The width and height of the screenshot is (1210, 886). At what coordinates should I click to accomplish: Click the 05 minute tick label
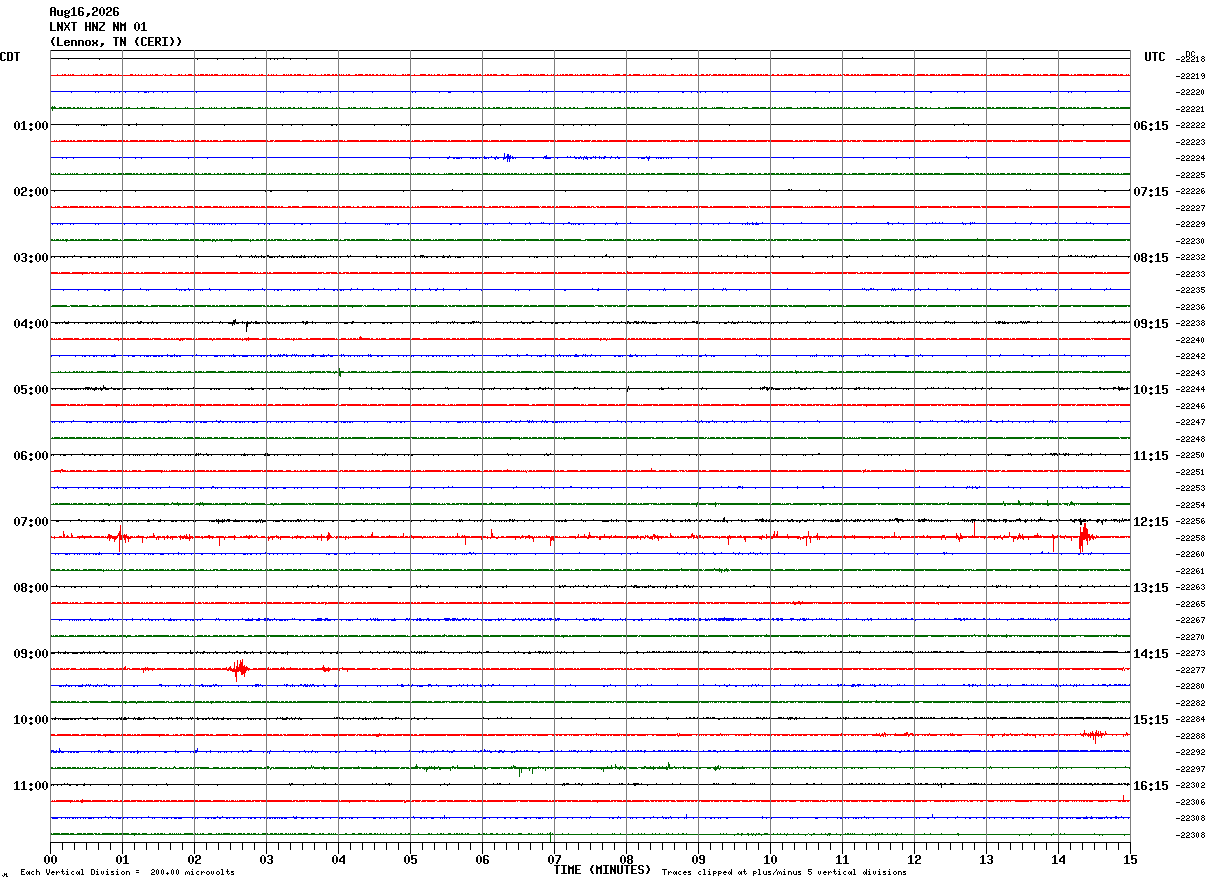click(410, 860)
